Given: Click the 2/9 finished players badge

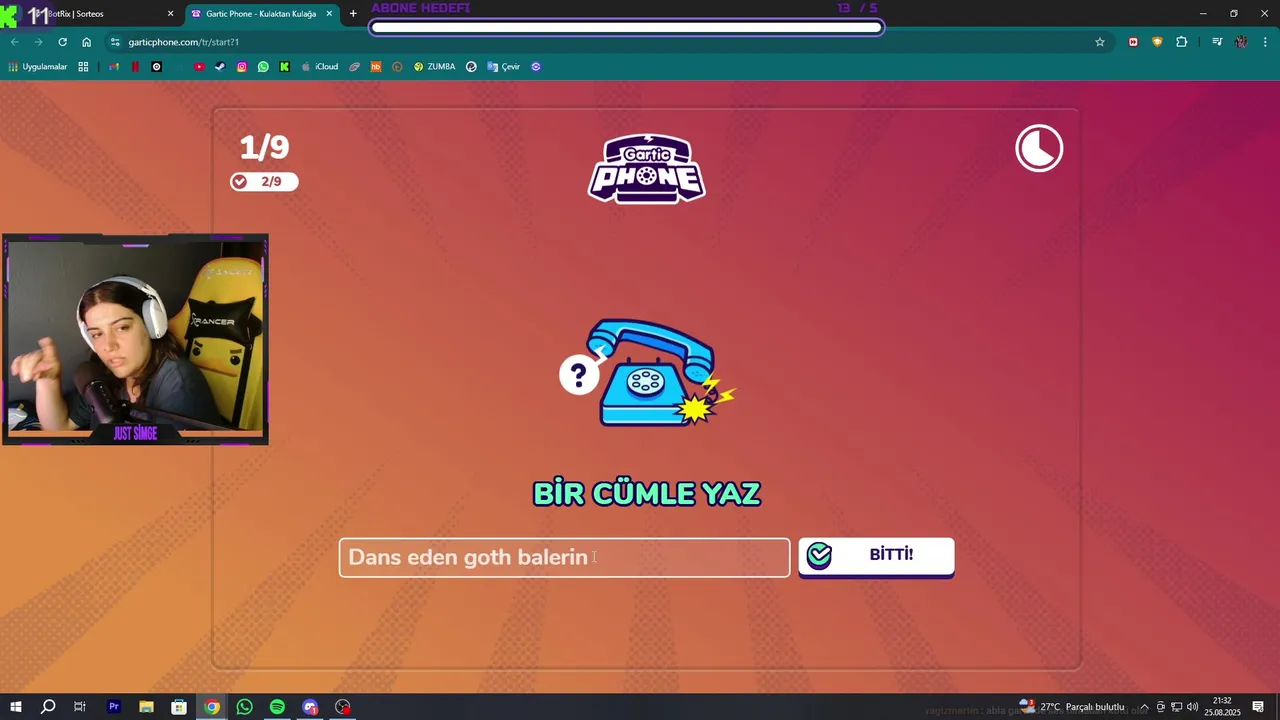Looking at the screenshot, I should coord(264,181).
